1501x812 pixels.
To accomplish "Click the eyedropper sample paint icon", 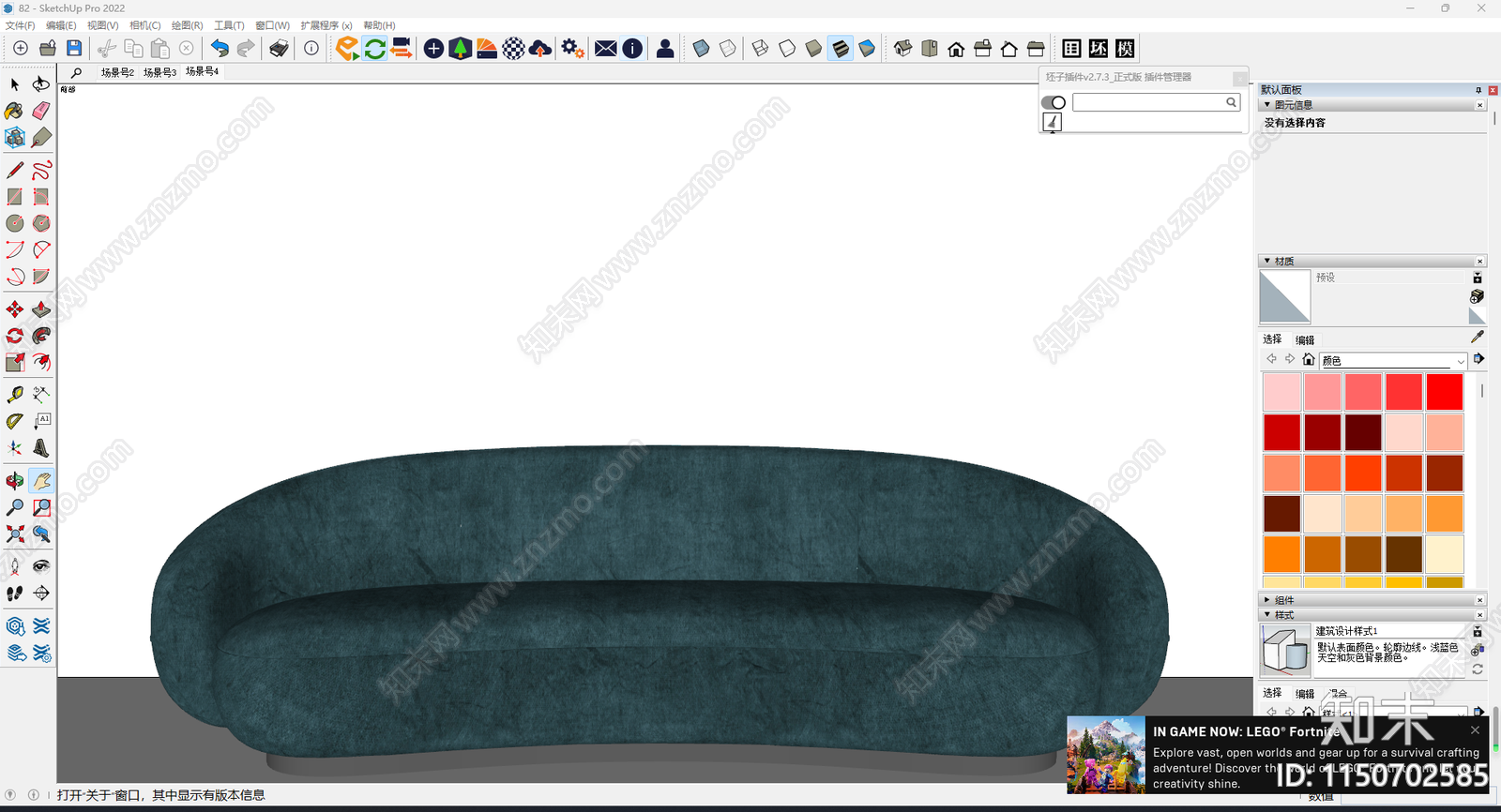I will [x=1477, y=337].
